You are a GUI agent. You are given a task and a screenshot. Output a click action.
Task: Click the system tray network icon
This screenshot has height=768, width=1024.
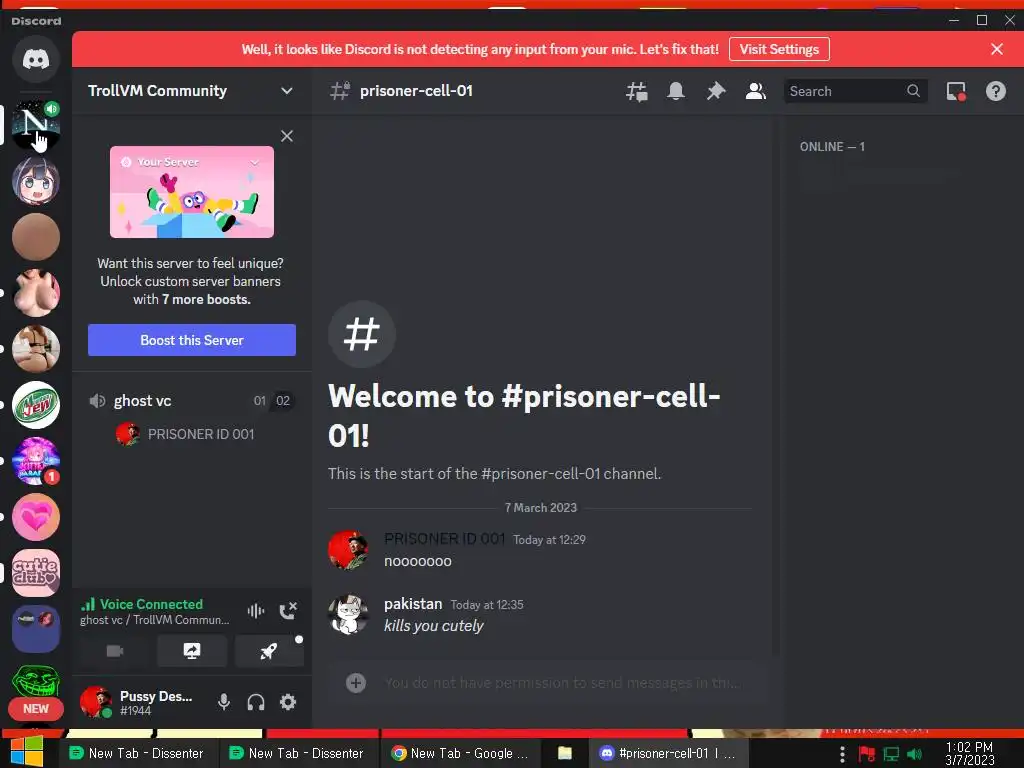pyautogui.click(x=891, y=754)
